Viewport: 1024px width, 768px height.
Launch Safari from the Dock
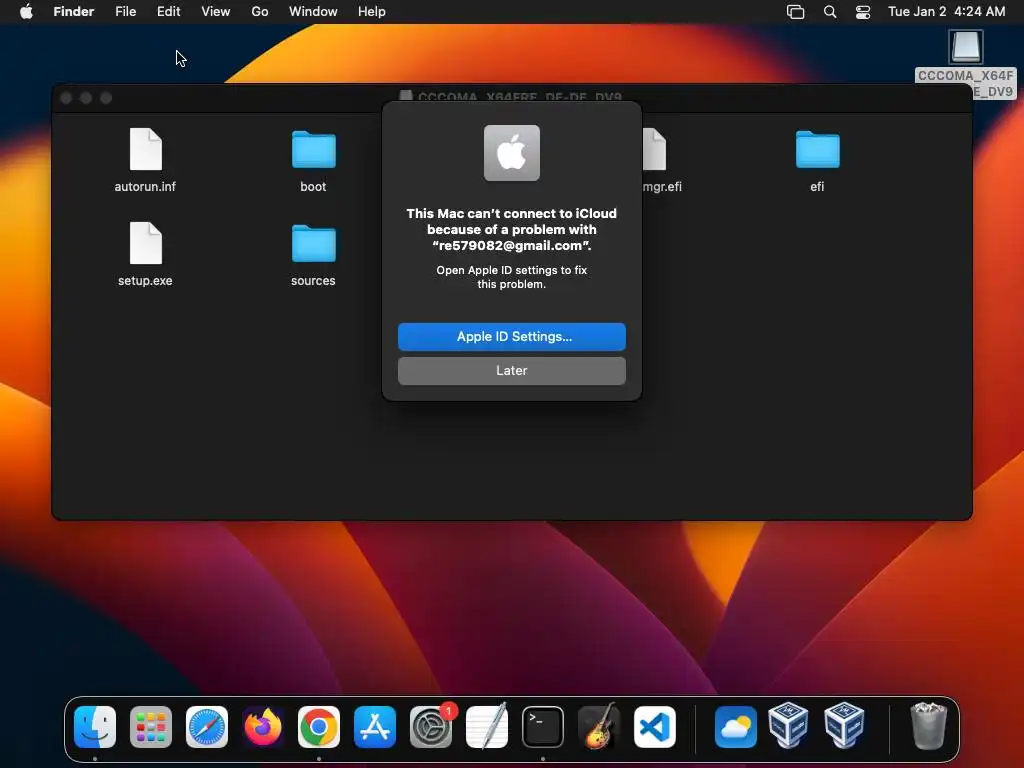pos(207,726)
